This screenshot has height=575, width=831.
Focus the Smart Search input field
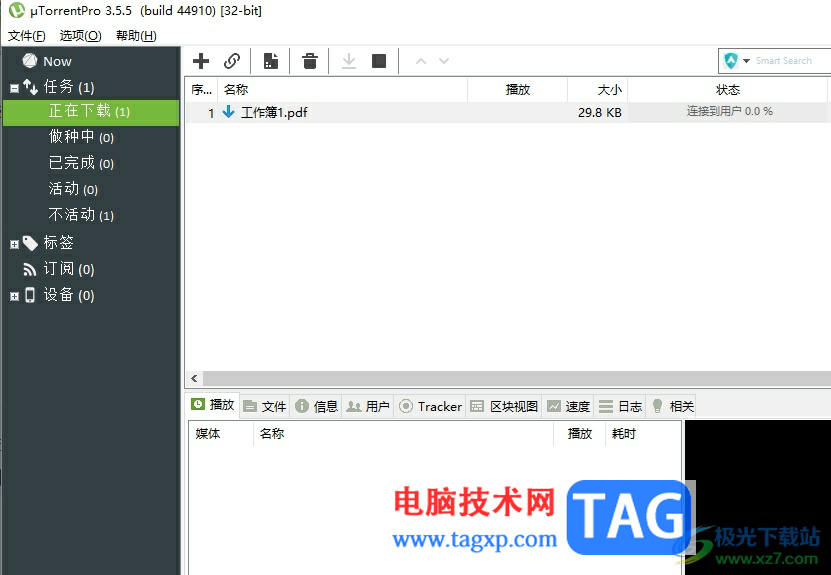tap(792, 61)
